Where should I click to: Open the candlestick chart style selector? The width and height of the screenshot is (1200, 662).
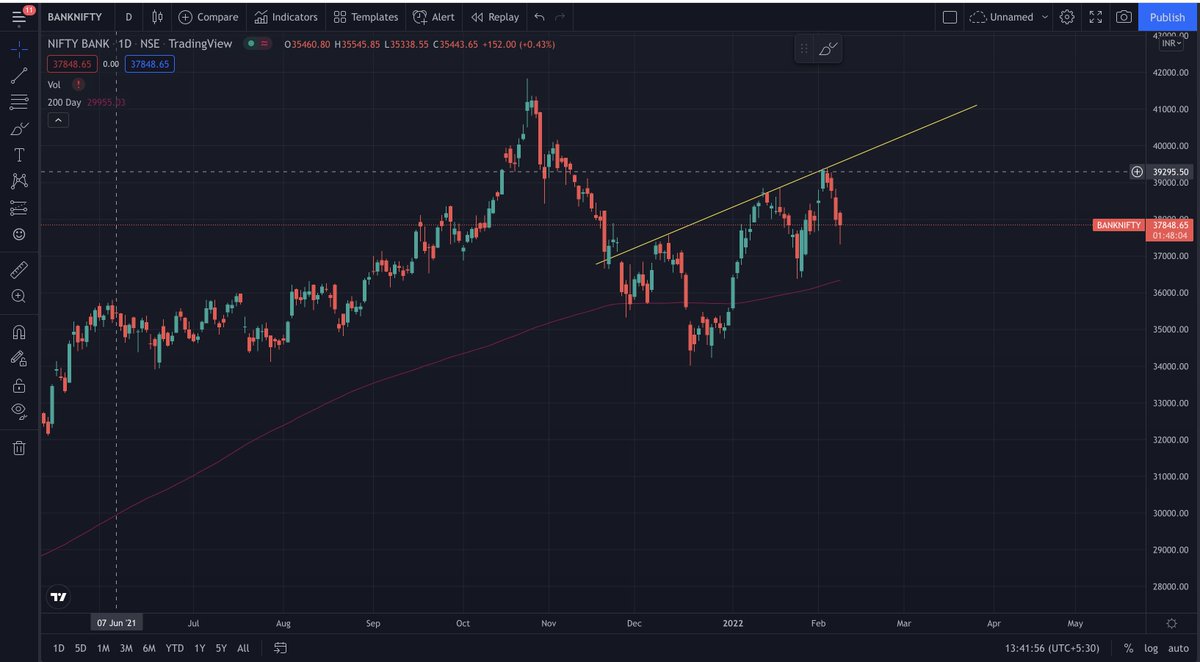coord(157,17)
